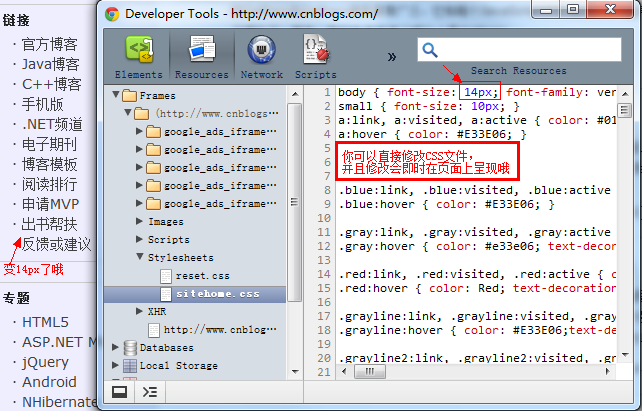Click the magnifier search icon
This screenshot has width=642, height=411.
430,50
